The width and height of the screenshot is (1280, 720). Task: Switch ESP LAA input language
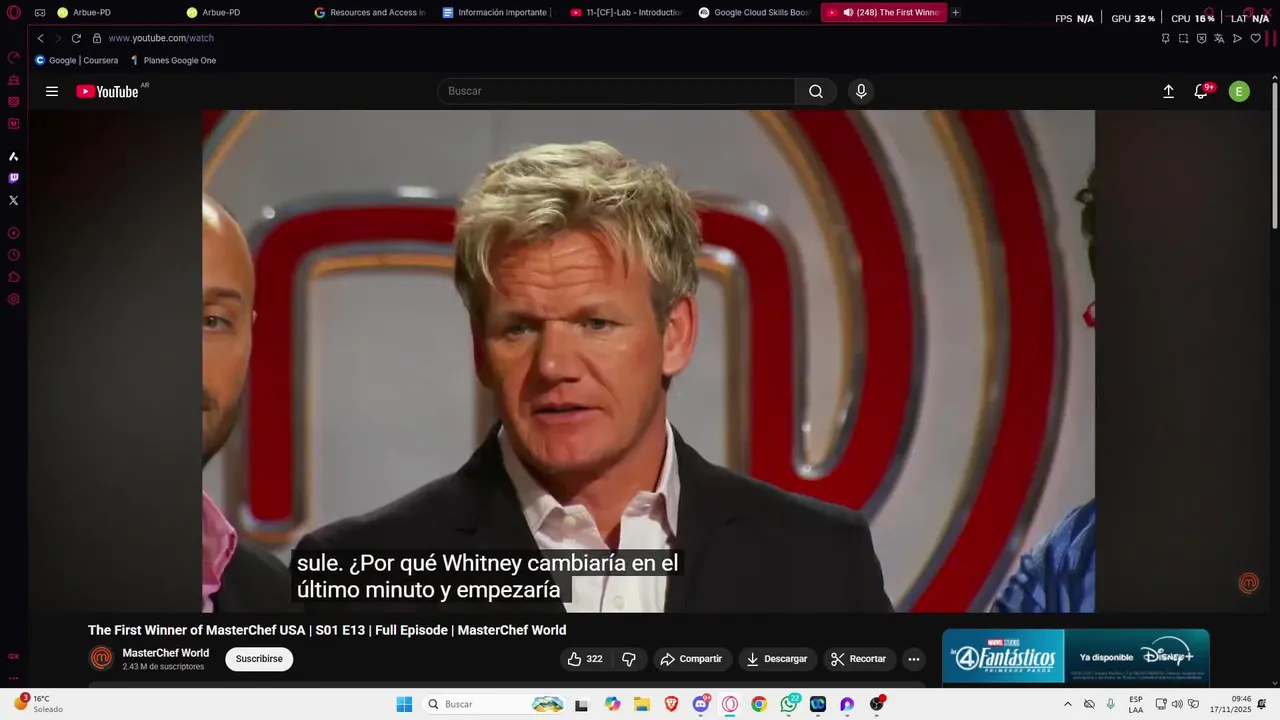[x=1136, y=704]
